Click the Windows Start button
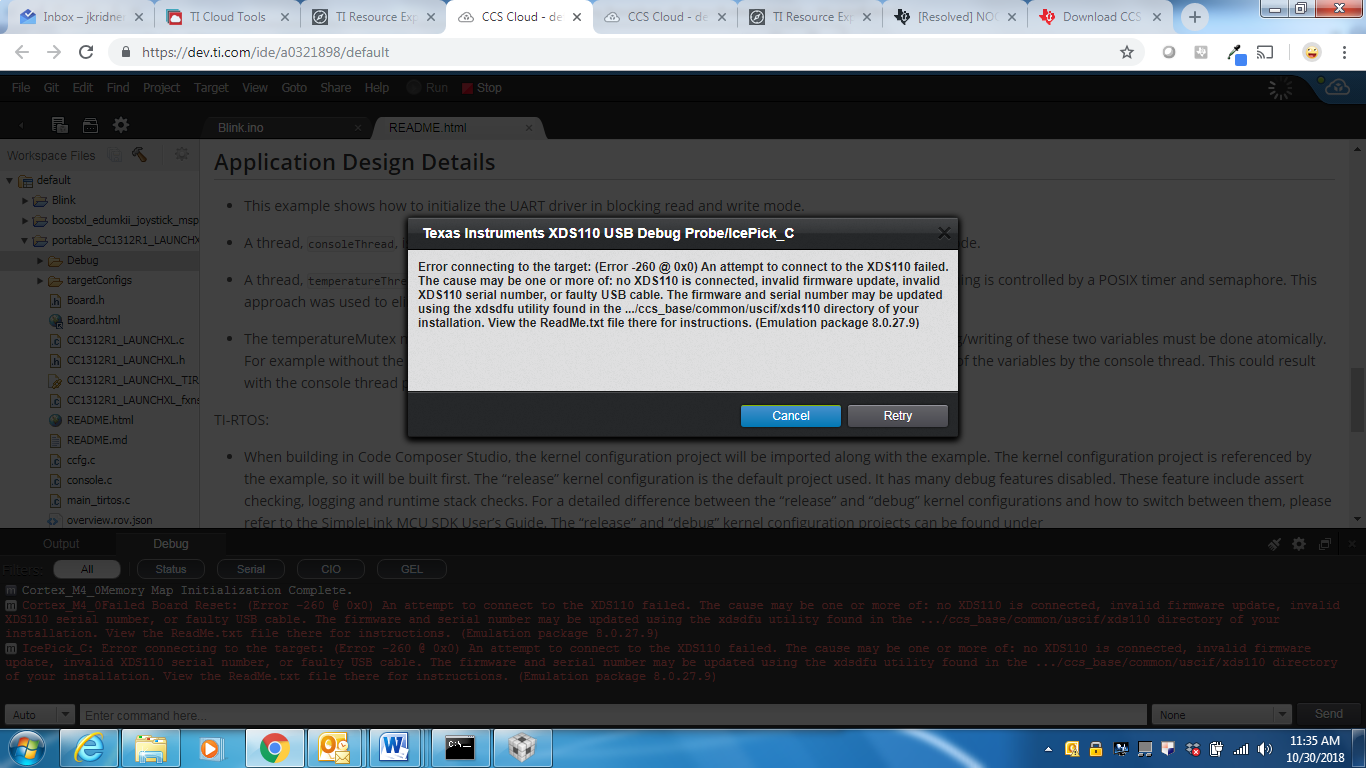The width and height of the screenshot is (1366, 768). pos(26,747)
